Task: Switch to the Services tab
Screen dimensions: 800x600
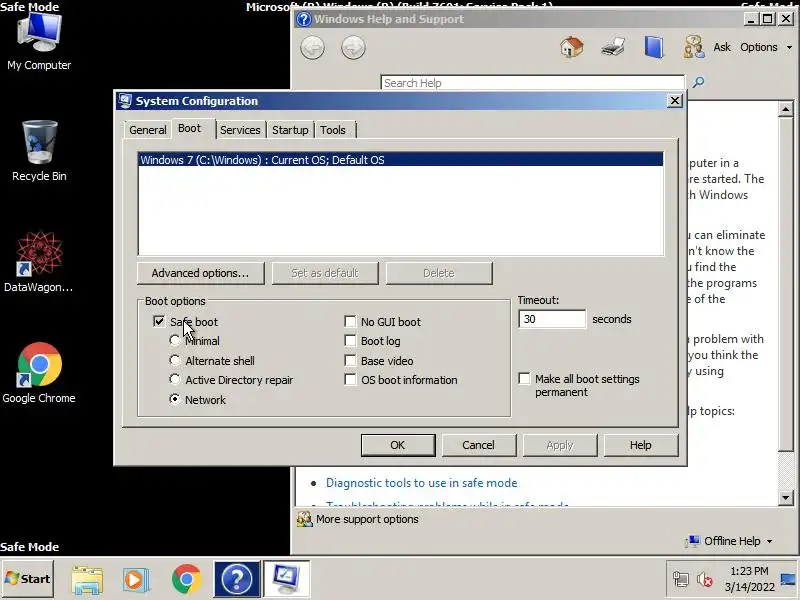Action: [240, 130]
